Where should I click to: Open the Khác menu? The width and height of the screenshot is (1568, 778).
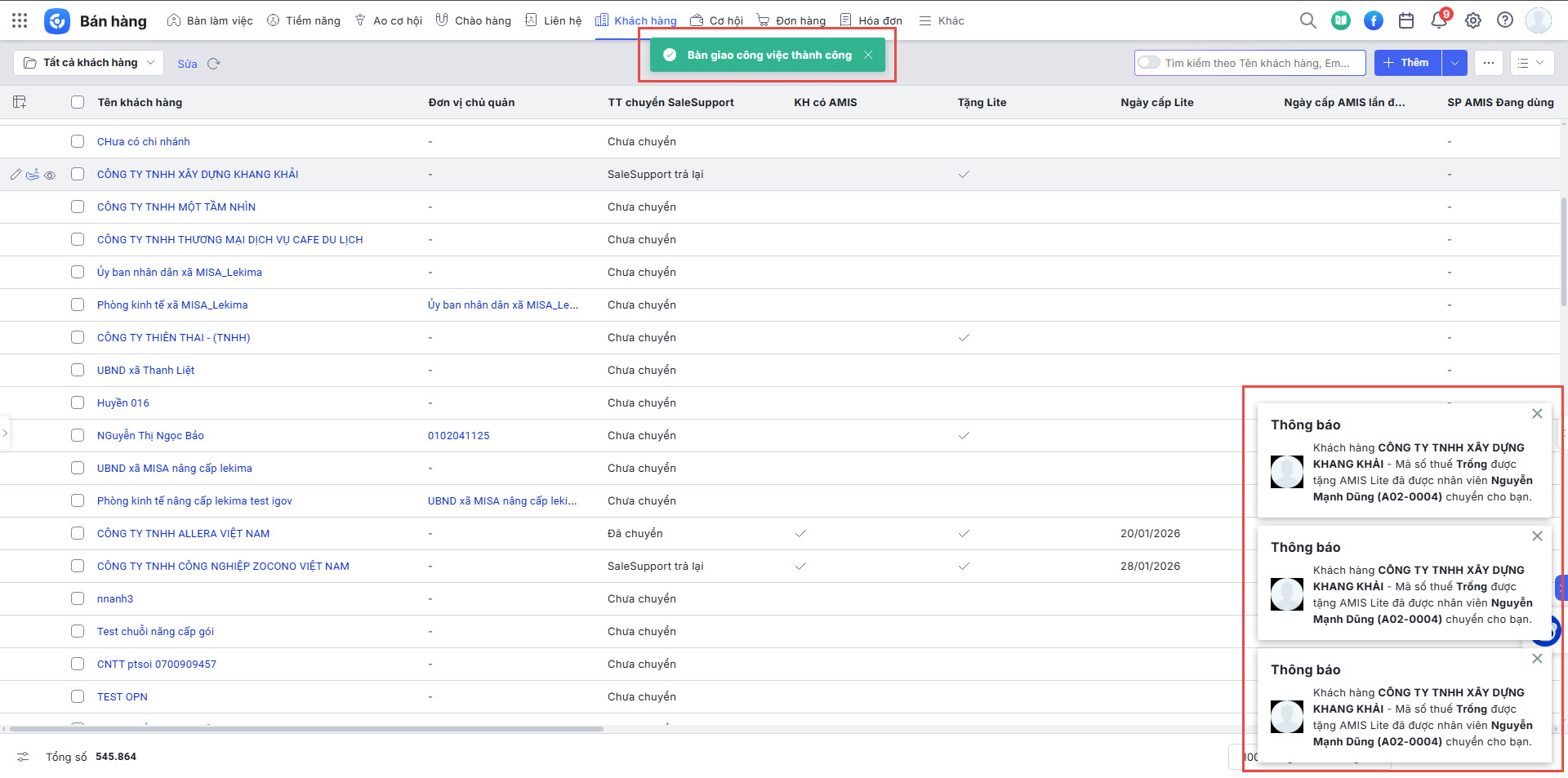click(x=942, y=20)
